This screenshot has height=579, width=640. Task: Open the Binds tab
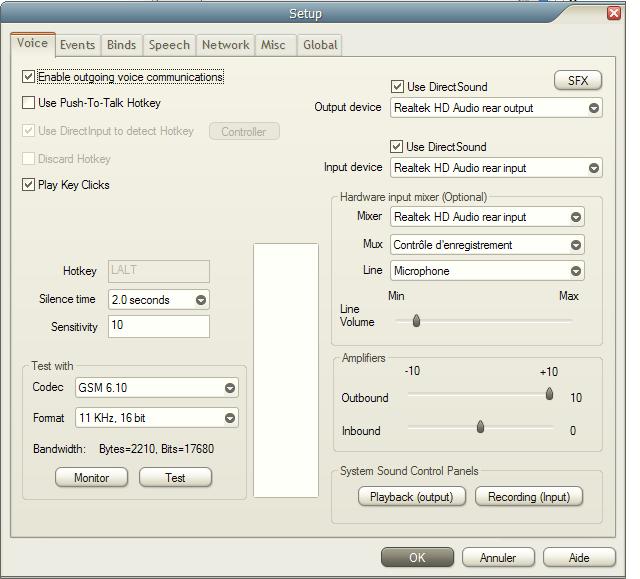tap(121, 45)
